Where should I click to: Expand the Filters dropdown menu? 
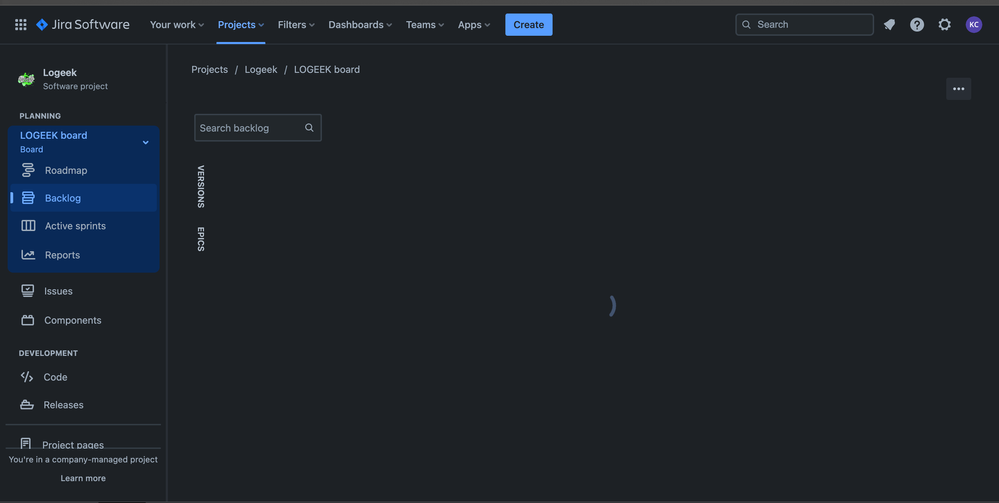coord(296,25)
